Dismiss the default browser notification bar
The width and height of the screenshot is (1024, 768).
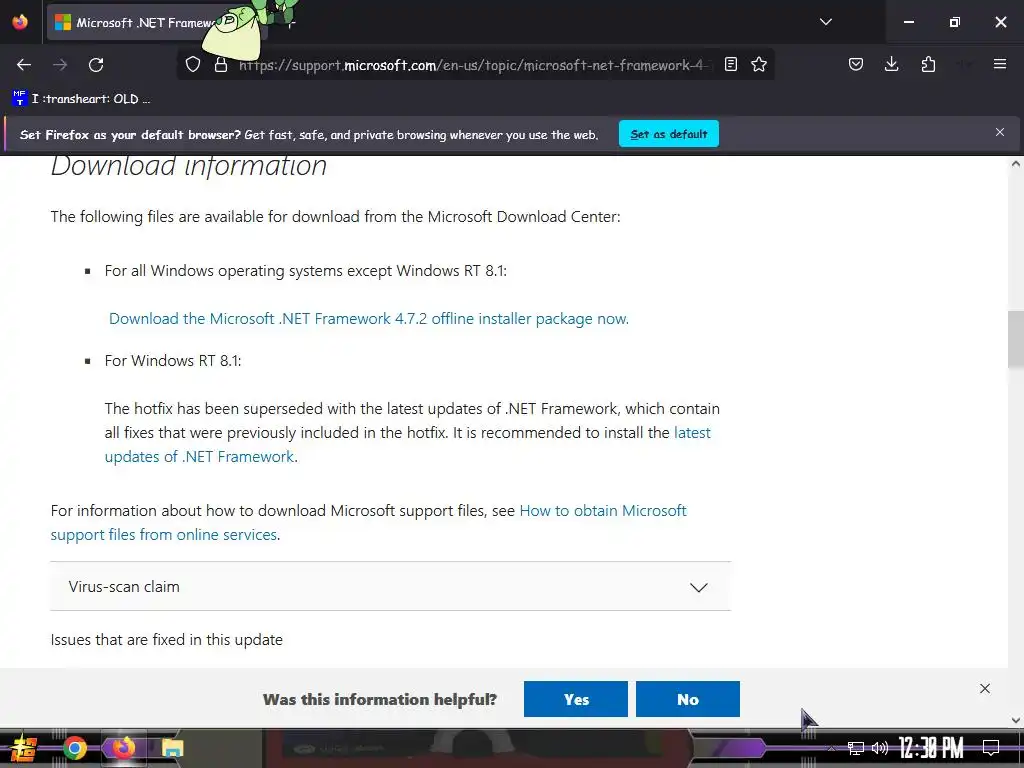pyautogui.click(x=1000, y=133)
